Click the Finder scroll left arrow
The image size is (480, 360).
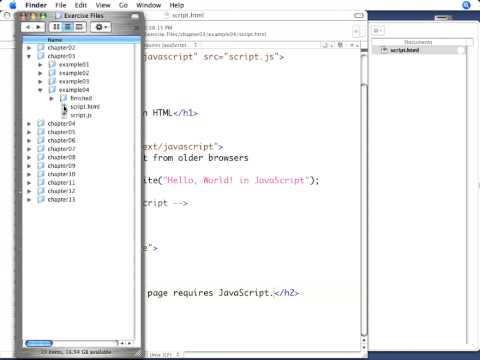click(122, 343)
